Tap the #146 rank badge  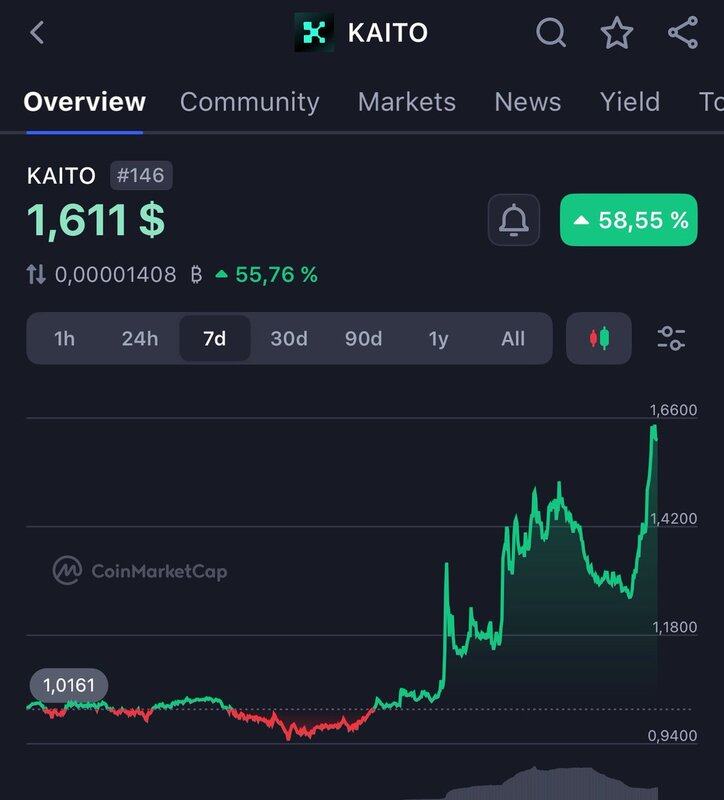[x=141, y=176]
